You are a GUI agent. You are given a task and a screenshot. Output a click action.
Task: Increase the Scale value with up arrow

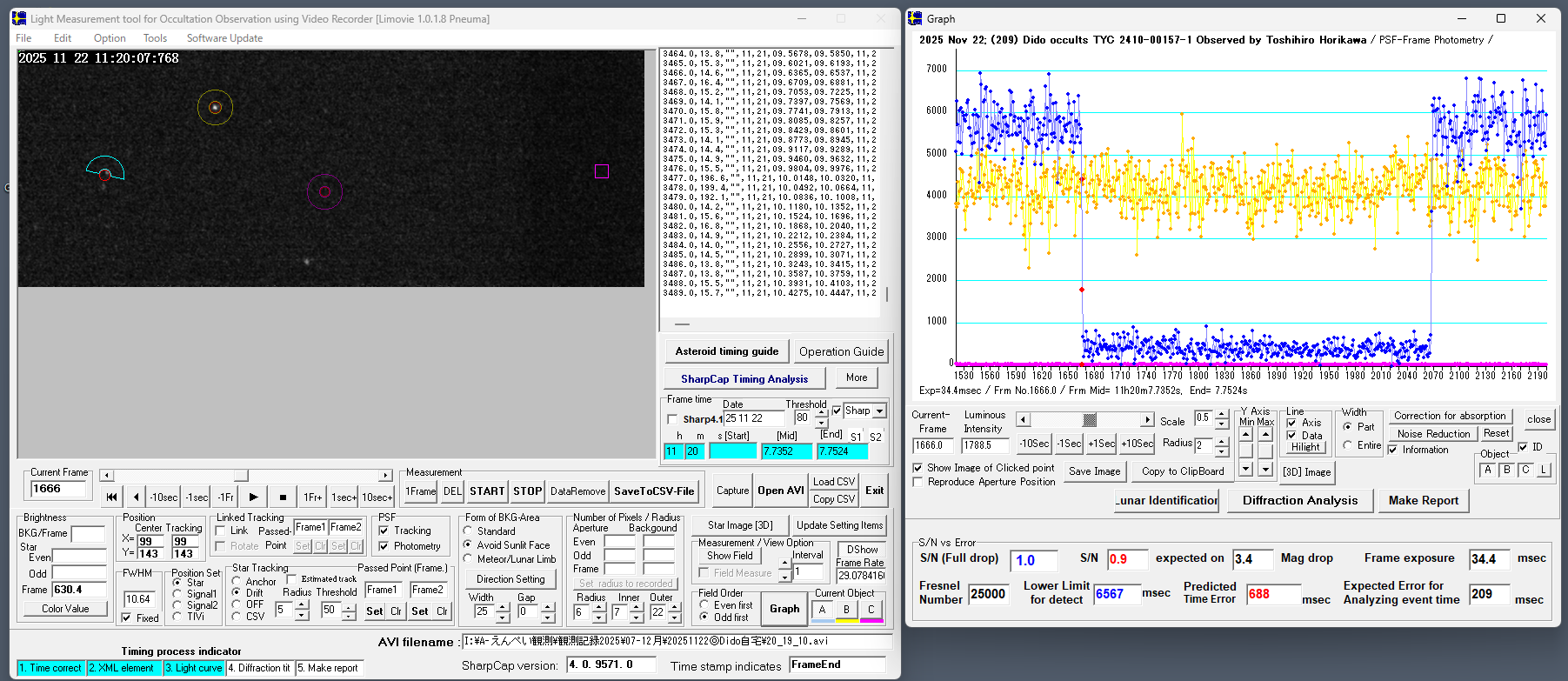(1221, 414)
